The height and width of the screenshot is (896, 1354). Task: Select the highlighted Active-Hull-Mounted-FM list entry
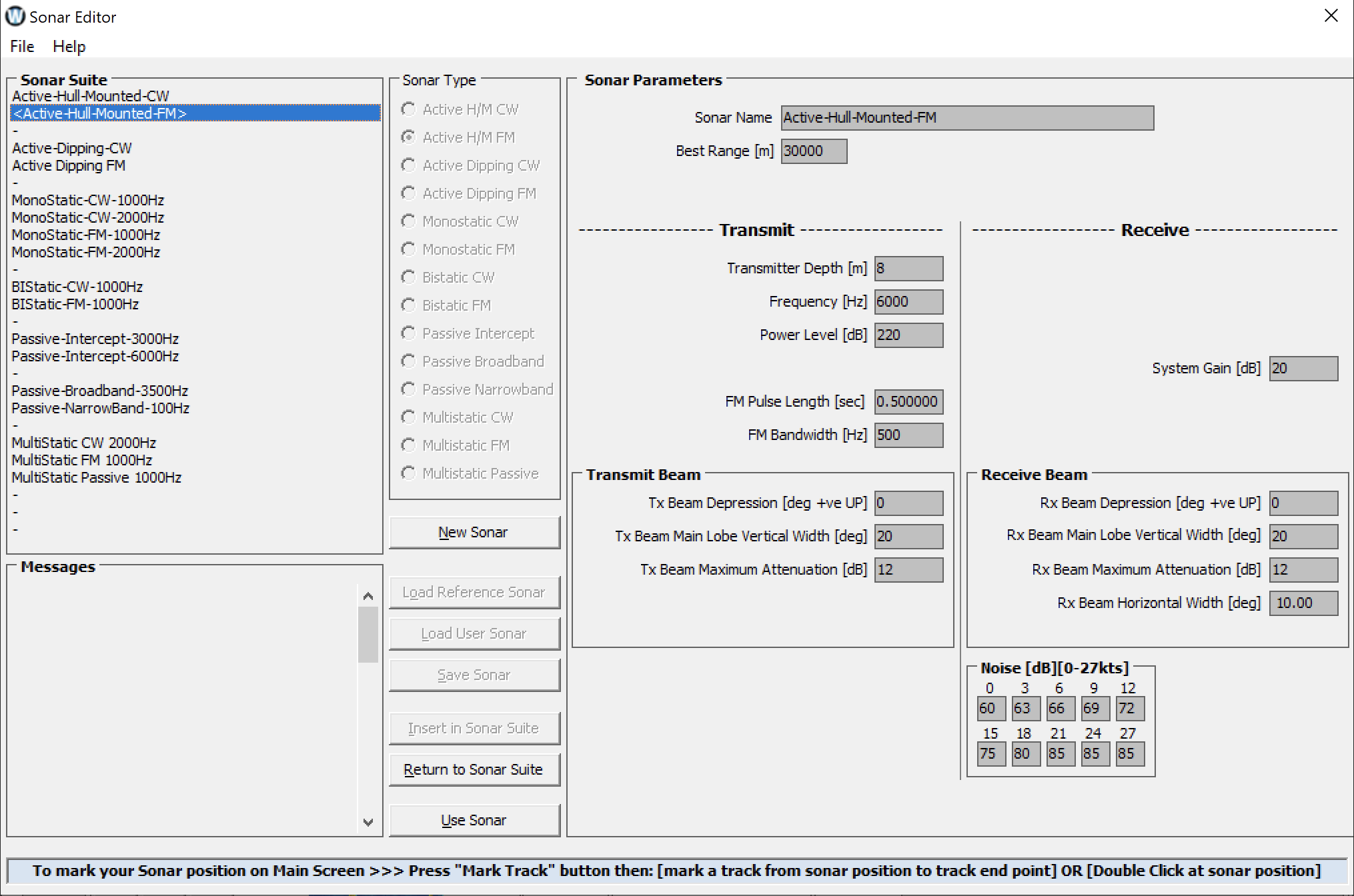pos(195,113)
